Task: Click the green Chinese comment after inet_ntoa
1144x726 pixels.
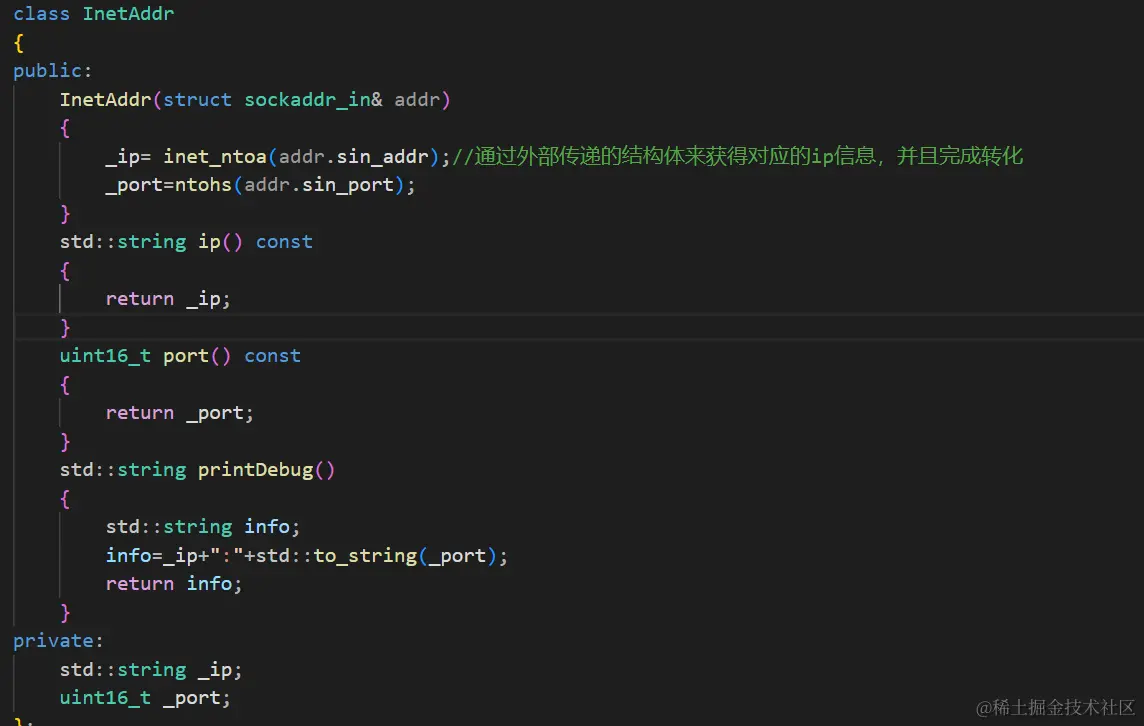Action: click(738, 156)
